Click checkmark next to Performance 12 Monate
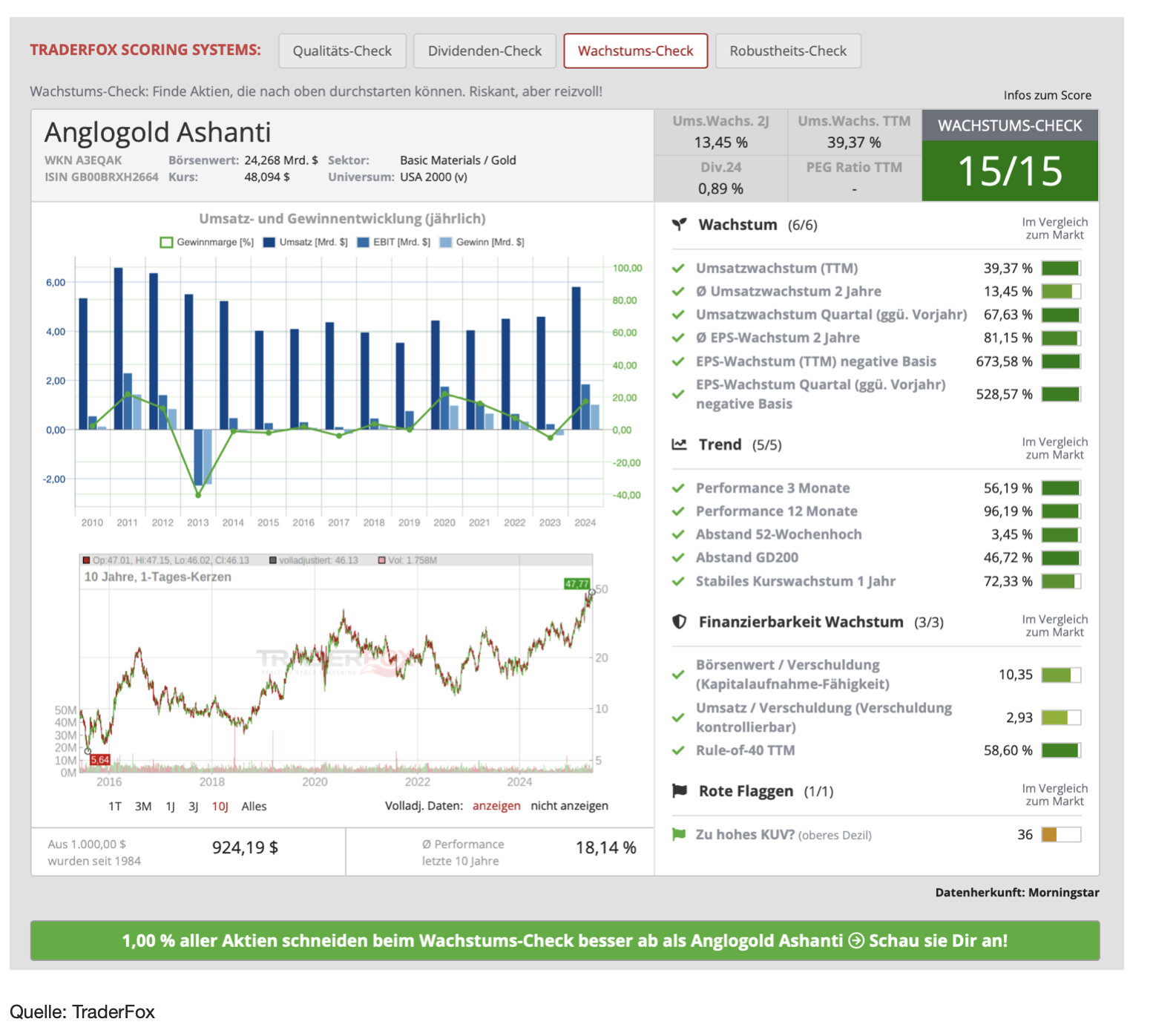This screenshot has height=1036, width=1153. click(x=677, y=511)
